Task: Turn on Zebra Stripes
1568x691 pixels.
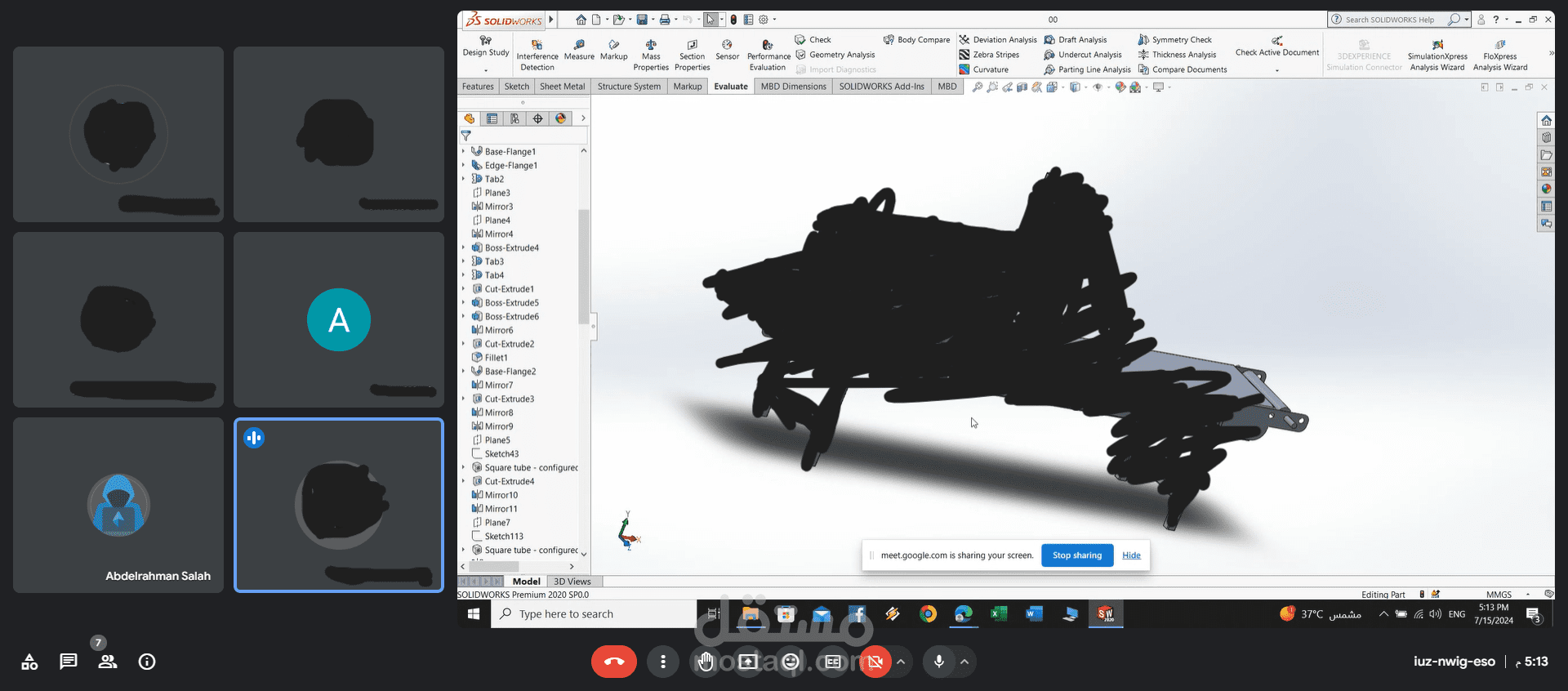Action: tap(990, 55)
